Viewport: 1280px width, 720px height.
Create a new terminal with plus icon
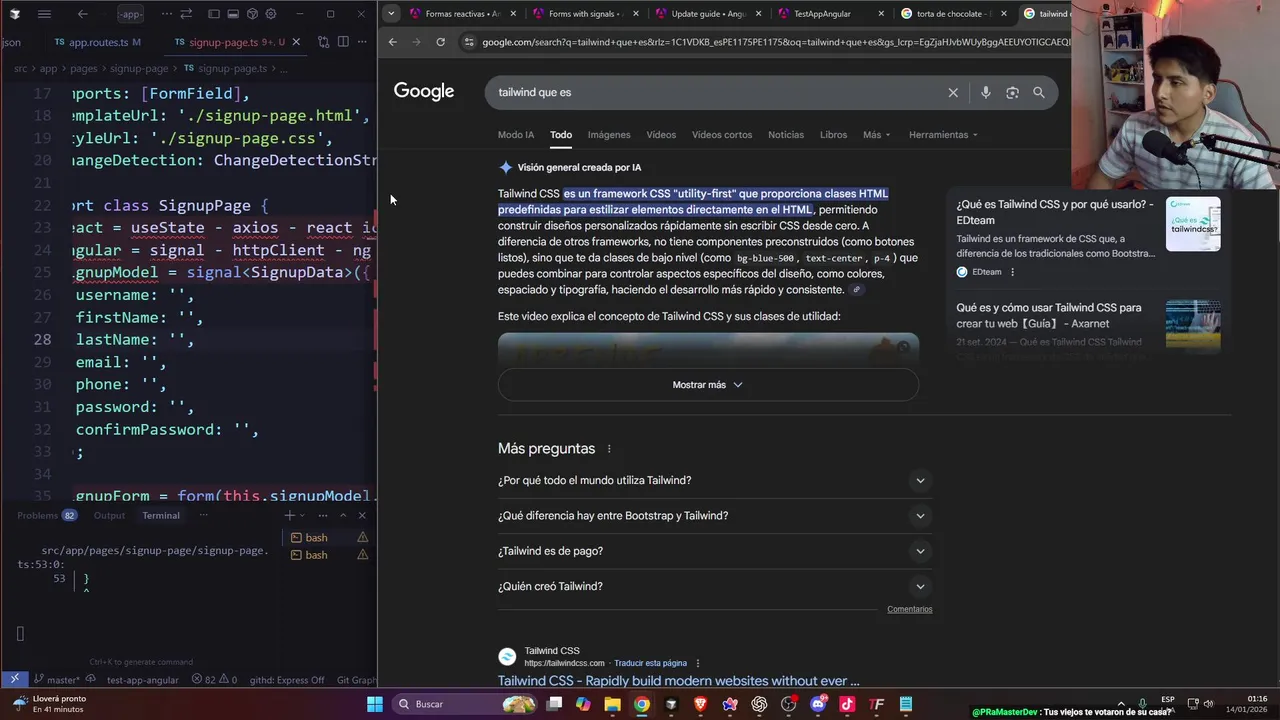(289, 515)
